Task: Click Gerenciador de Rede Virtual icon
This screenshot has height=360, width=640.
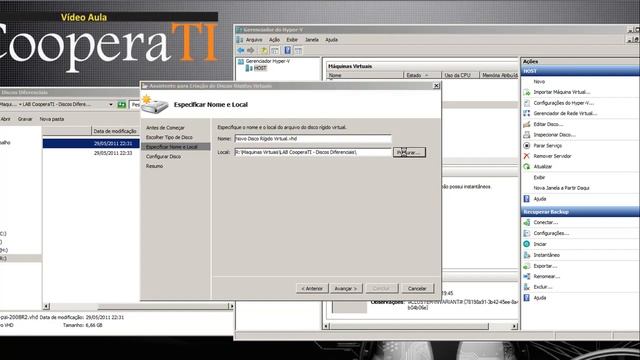Action: pos(527,113)
